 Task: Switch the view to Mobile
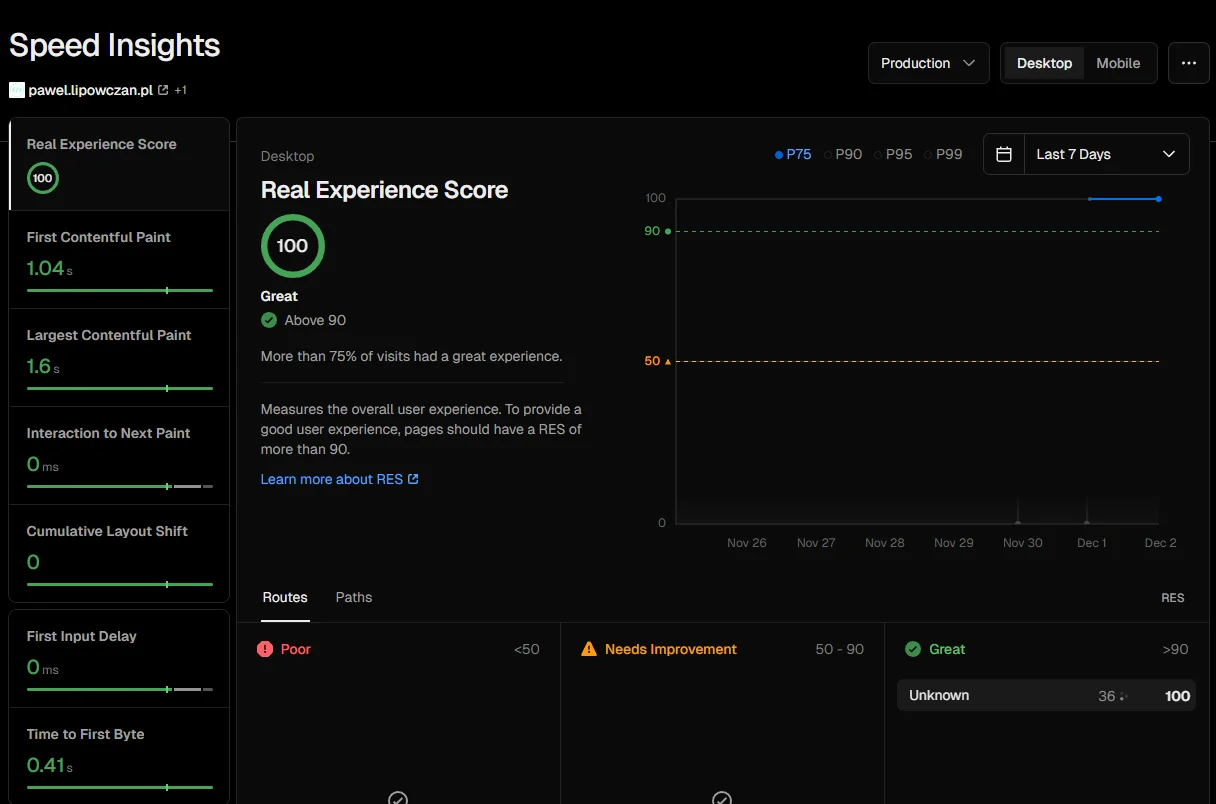click(1118, 62)
